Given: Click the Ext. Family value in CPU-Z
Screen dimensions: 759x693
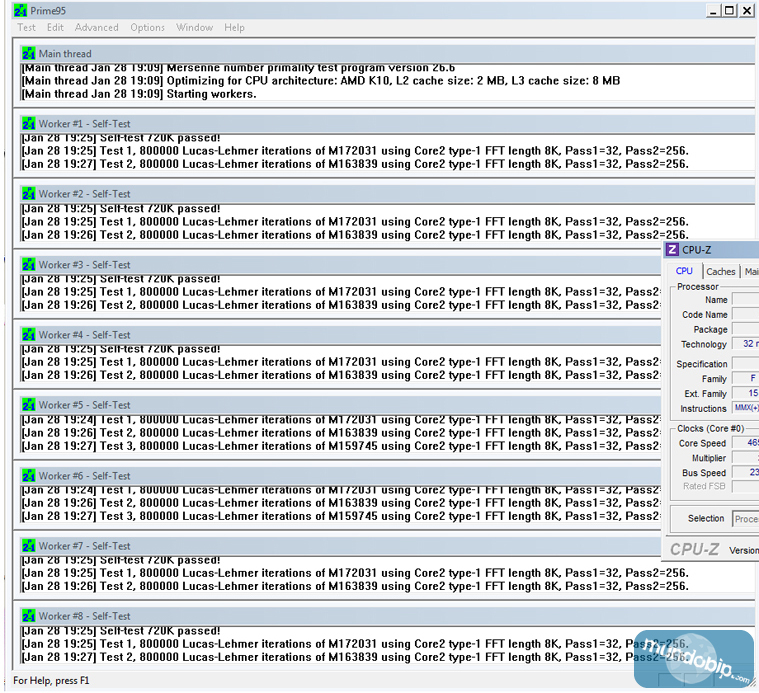Looking at the screenshot, I should coord(746,393).
